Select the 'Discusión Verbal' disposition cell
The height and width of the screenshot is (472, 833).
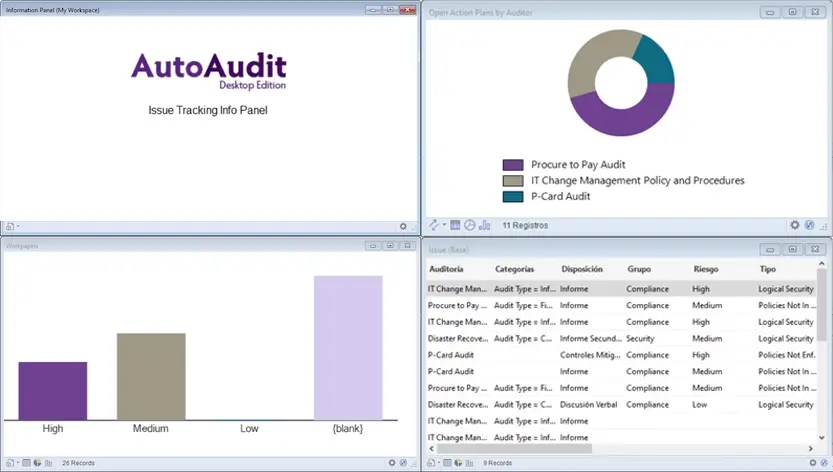coord(589,404)
